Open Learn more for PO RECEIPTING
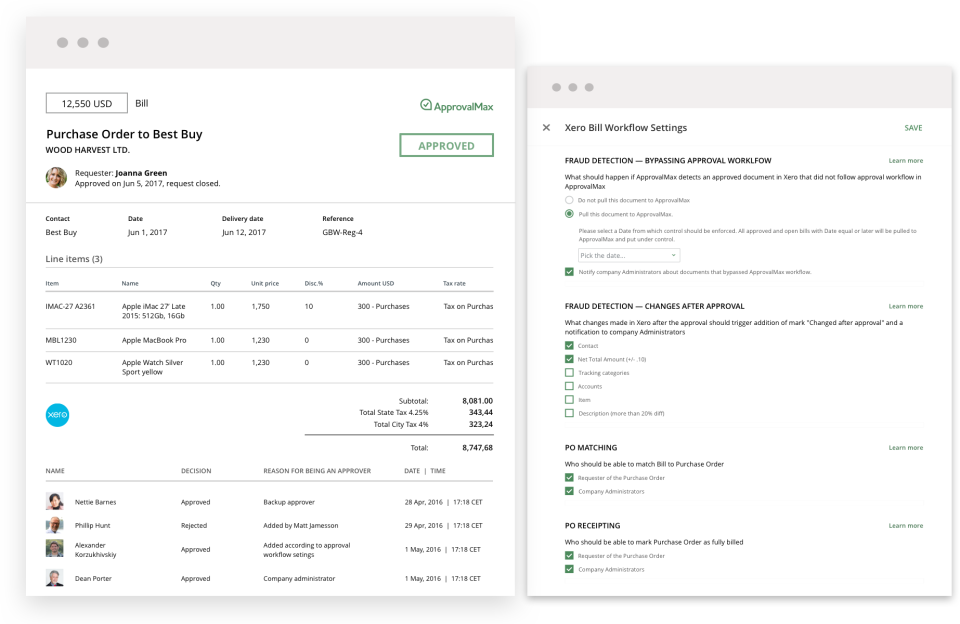This screenshot has height=624, width=960. (906, 525)
